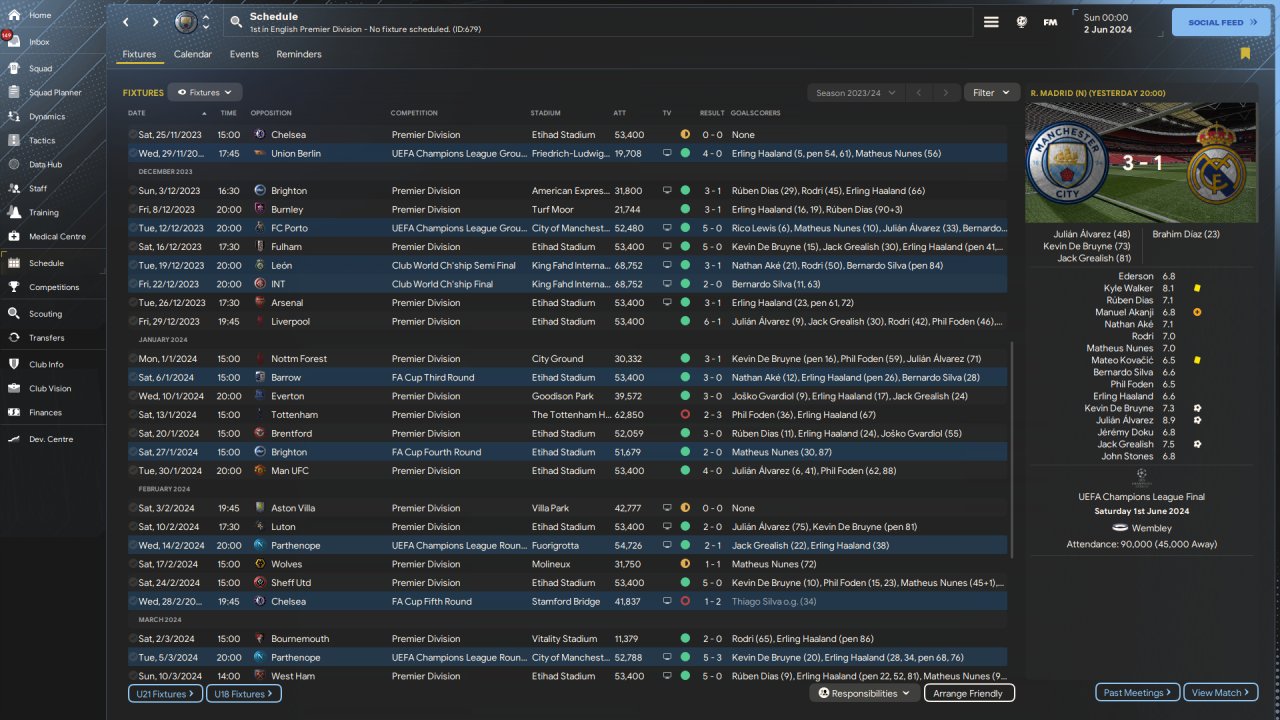Tick the circle for Arsenal 26/12/2023 fixture
Screen dimensions: 1280x720
tap(133, 303)
